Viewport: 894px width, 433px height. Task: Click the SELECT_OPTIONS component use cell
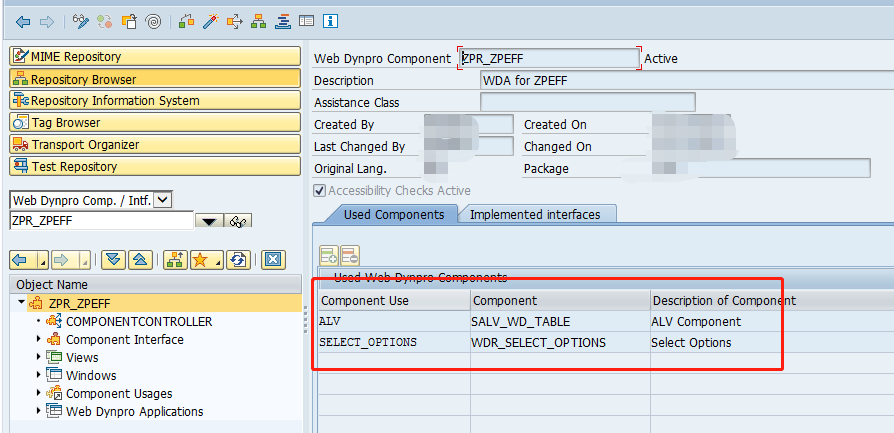(394, 342)
